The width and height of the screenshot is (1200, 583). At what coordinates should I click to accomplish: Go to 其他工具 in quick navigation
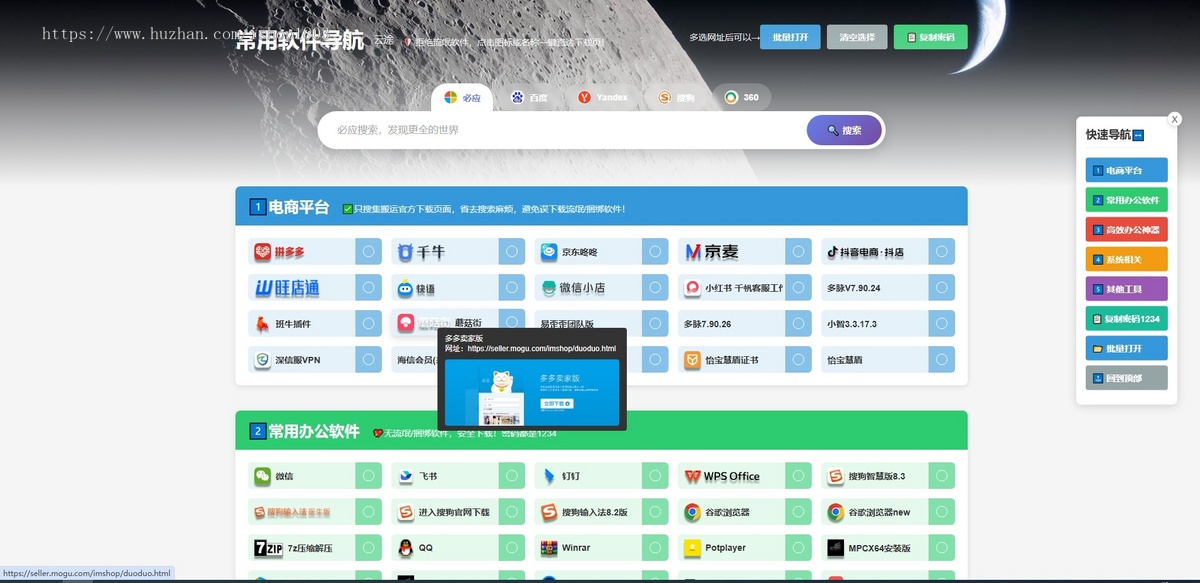(1126, 289)
